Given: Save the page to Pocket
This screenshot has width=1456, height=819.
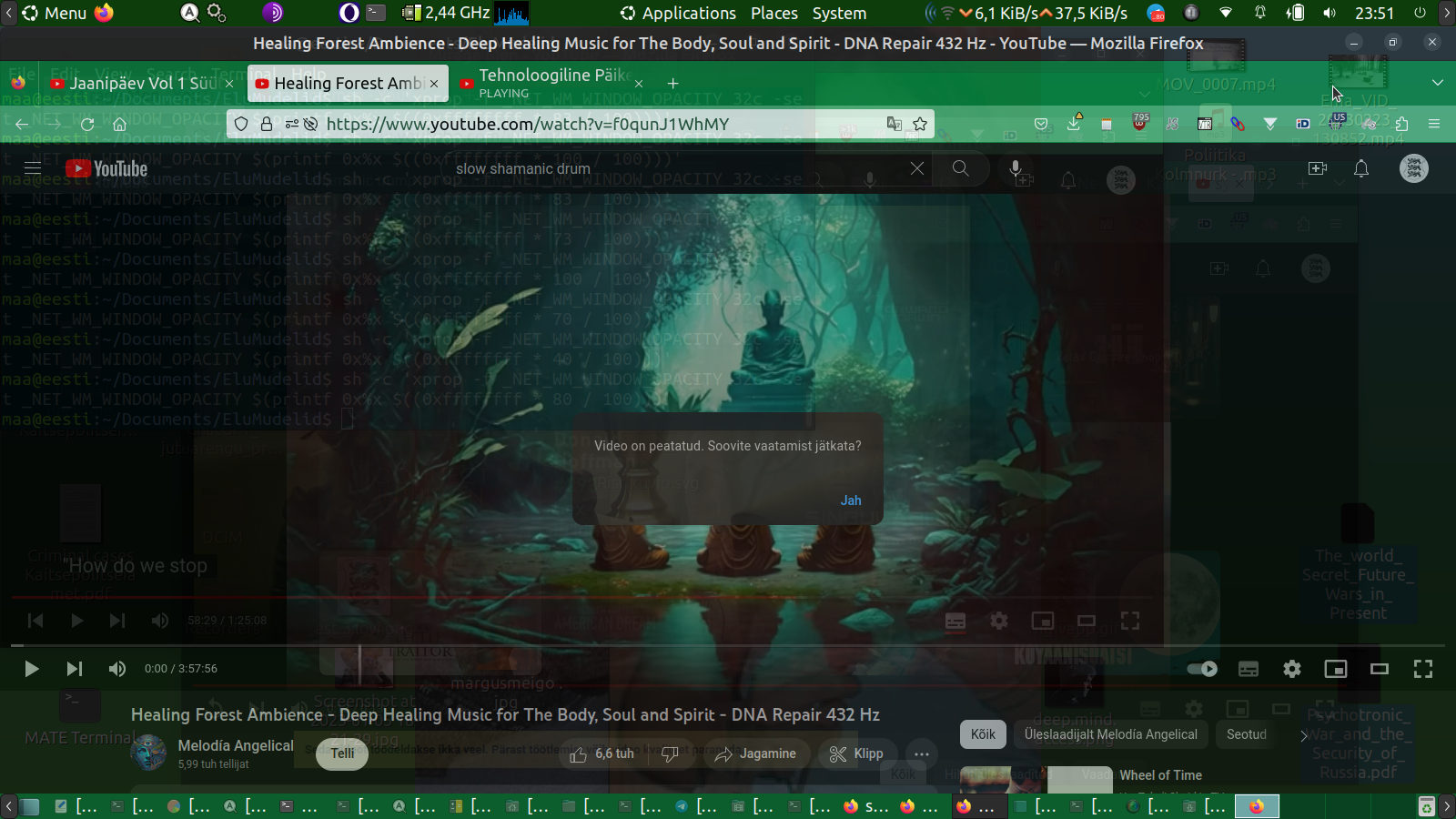Looking at the screenshot, I should pos(1041,124).
